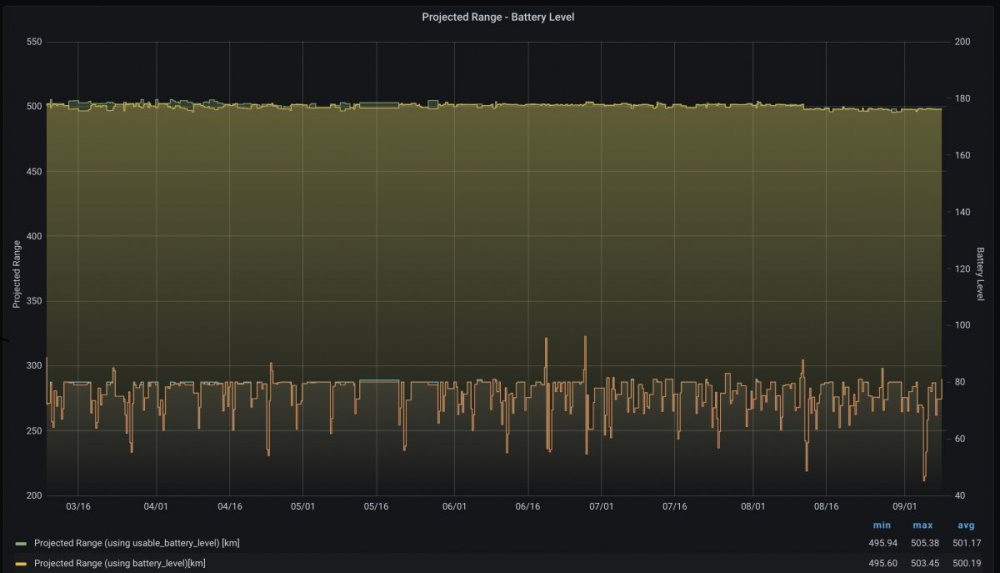Click the 08/01 date on x-axis

pyautogui.click(x=753, y=506)
